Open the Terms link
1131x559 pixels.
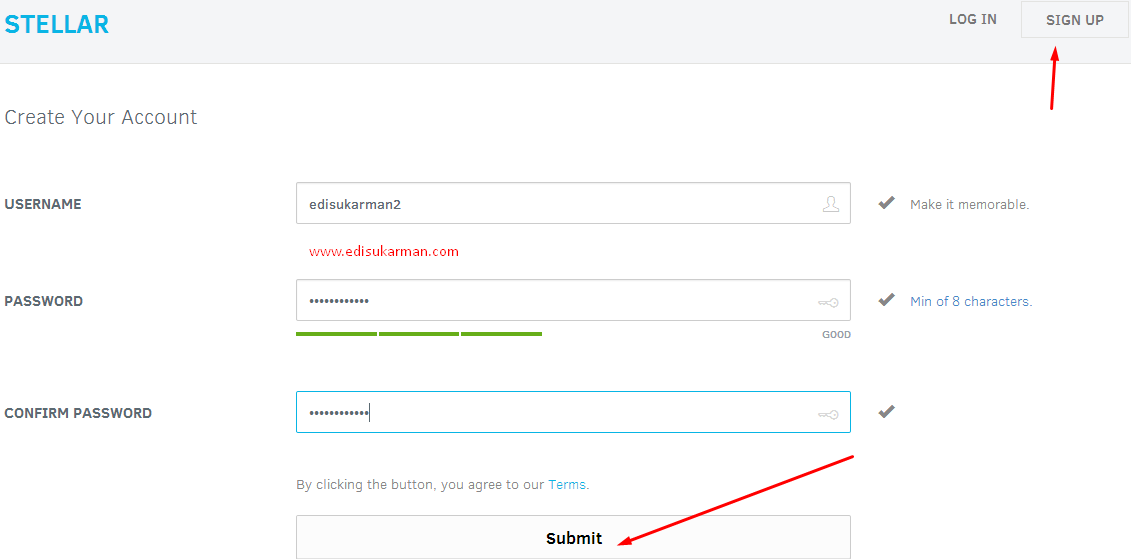click(x=567, y=485)
